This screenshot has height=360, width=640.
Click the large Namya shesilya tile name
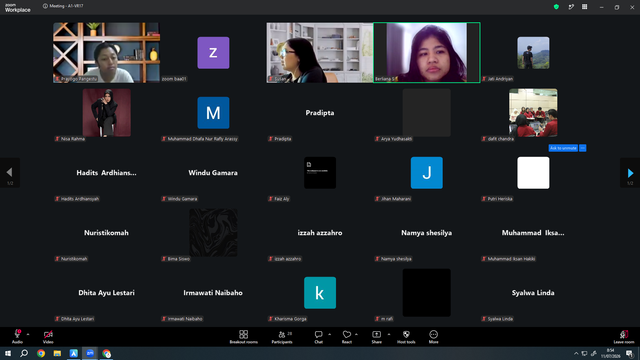pos(427,233)
